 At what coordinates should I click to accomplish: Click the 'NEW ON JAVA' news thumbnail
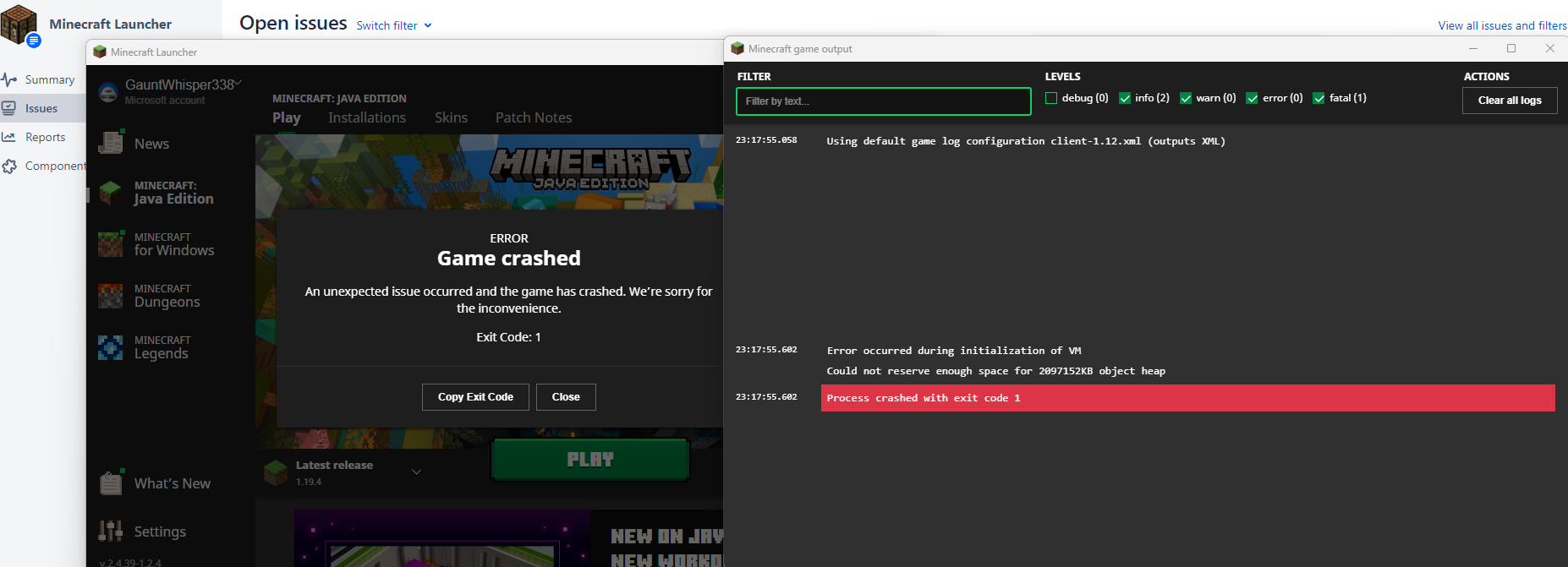[442, 538]
